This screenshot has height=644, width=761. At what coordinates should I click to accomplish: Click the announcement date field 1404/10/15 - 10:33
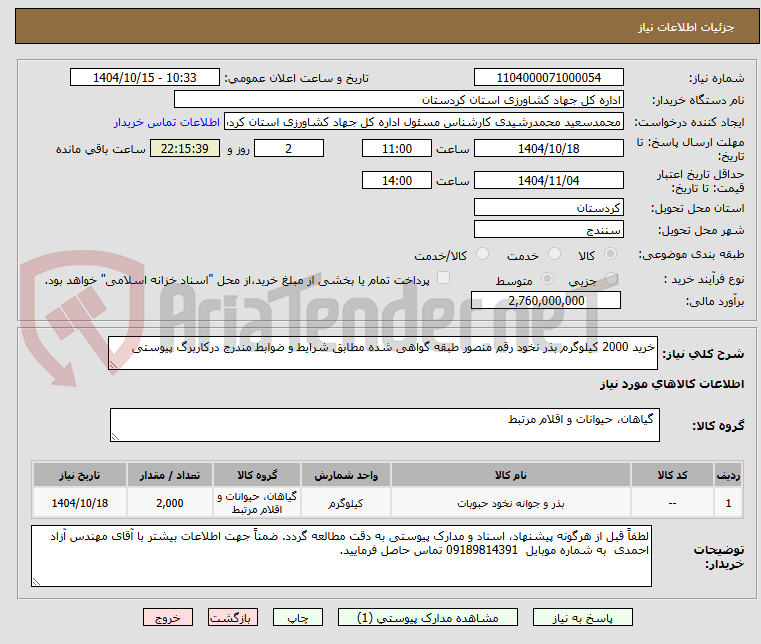[x=145, y=78]
